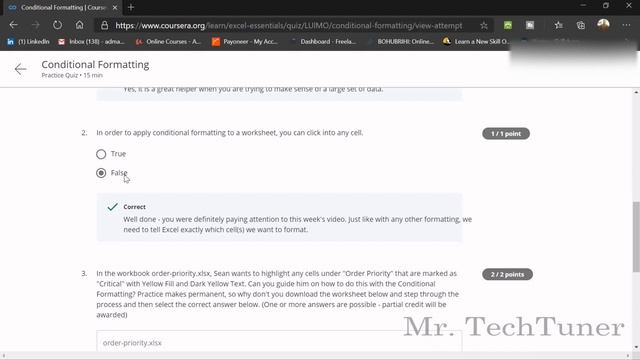
Task: Click the 2 / 2 points badge
Action: [507, 274]
